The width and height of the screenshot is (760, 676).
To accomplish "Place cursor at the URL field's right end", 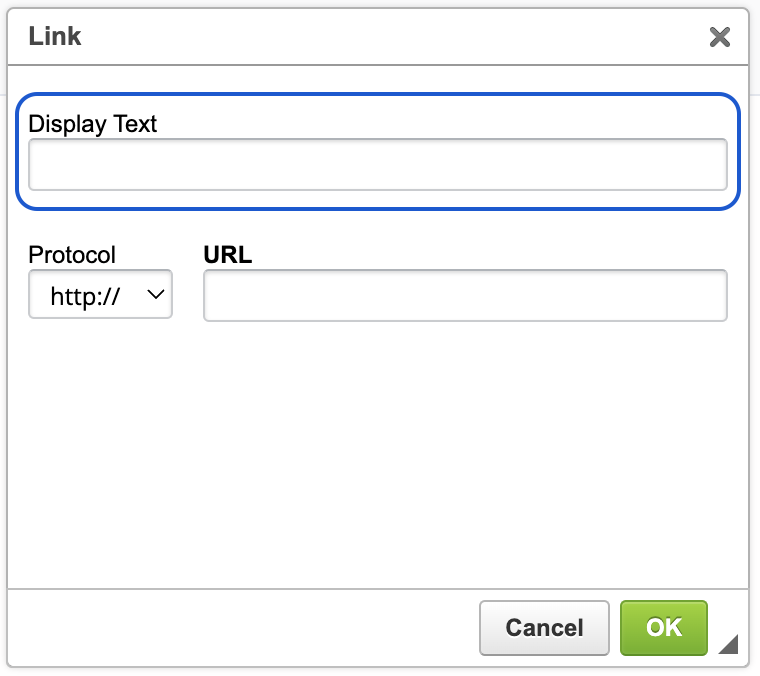I will pyautogui.click(x=716, y=296).
